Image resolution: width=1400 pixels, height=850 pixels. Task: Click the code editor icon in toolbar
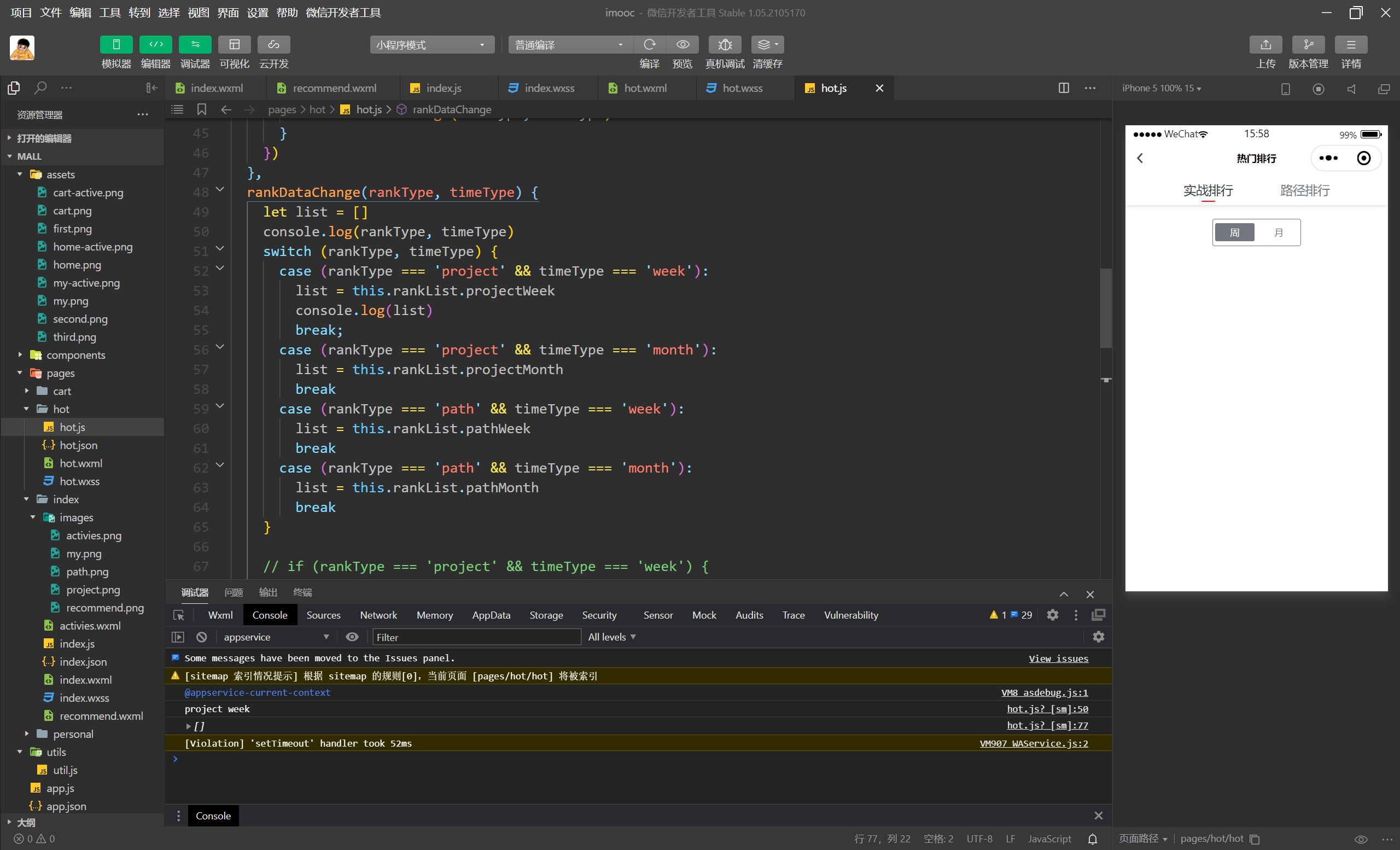click(x=155, y=44)
